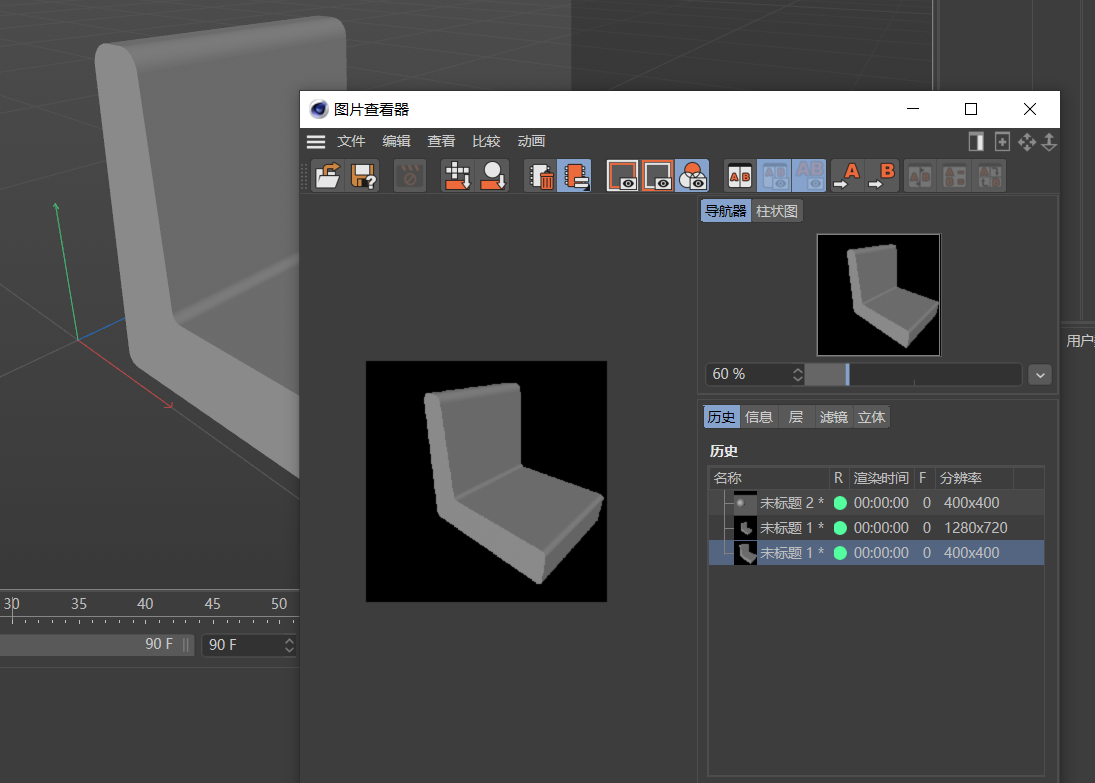Switch to the 柱状图 tab
The height and width of the screenshot is (783, 1095).
click(777, 211)
